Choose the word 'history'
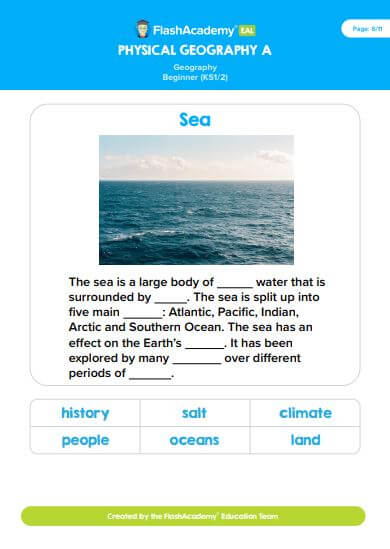The width and height of the screenshot is (390, 549). pos(85,413)
